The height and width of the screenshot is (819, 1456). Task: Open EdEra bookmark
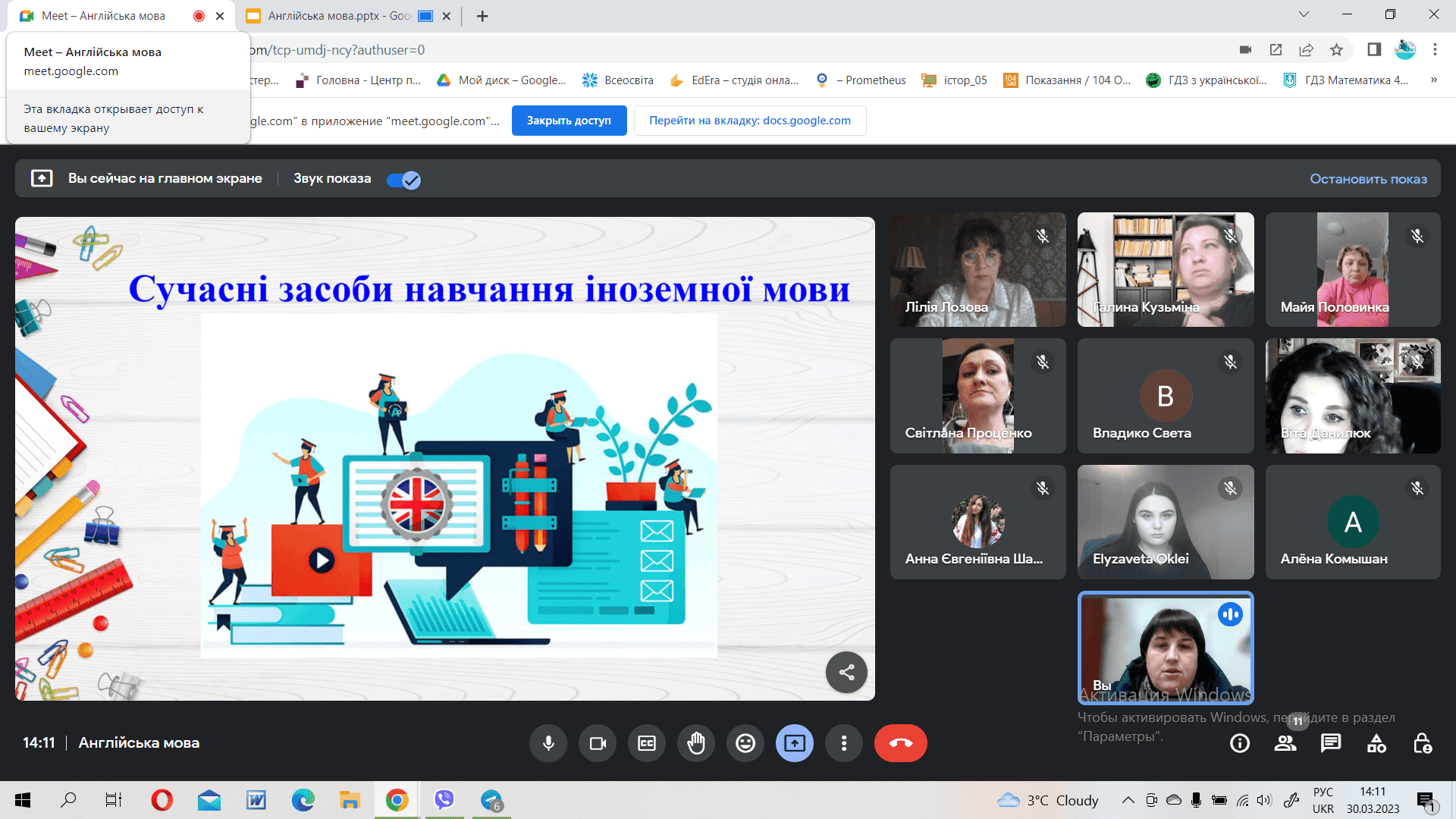coord(734,80)
